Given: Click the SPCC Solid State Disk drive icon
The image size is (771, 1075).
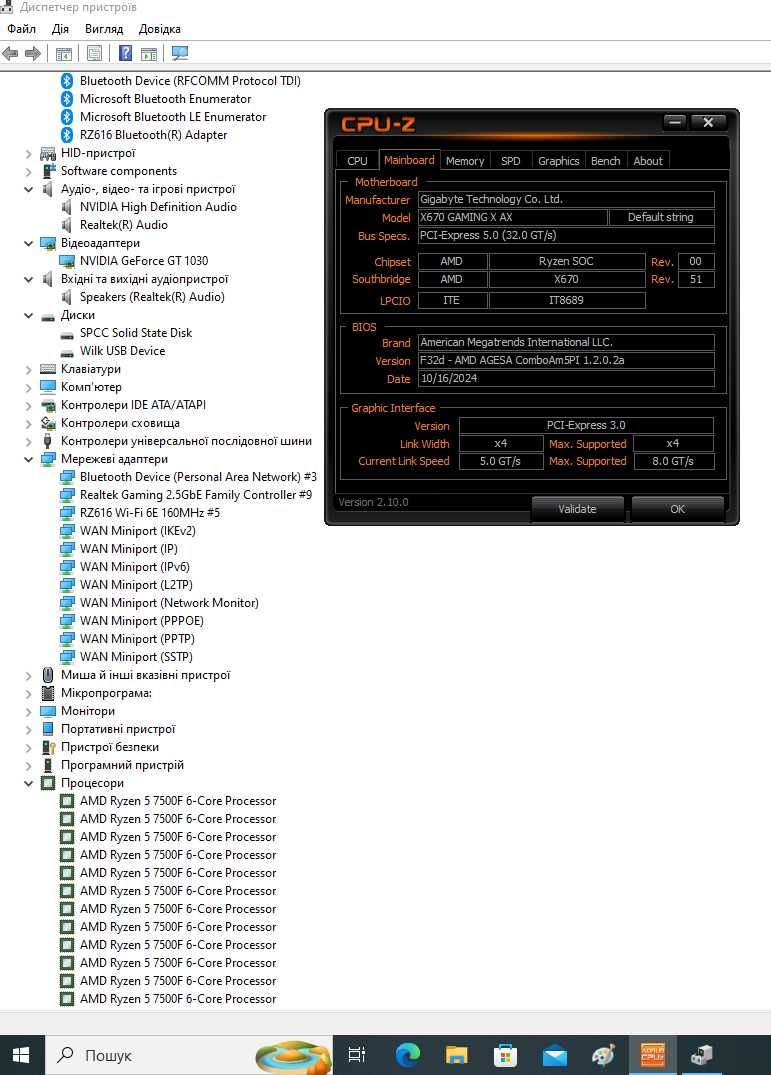Looking at the screenshot, I should (67, 333).
